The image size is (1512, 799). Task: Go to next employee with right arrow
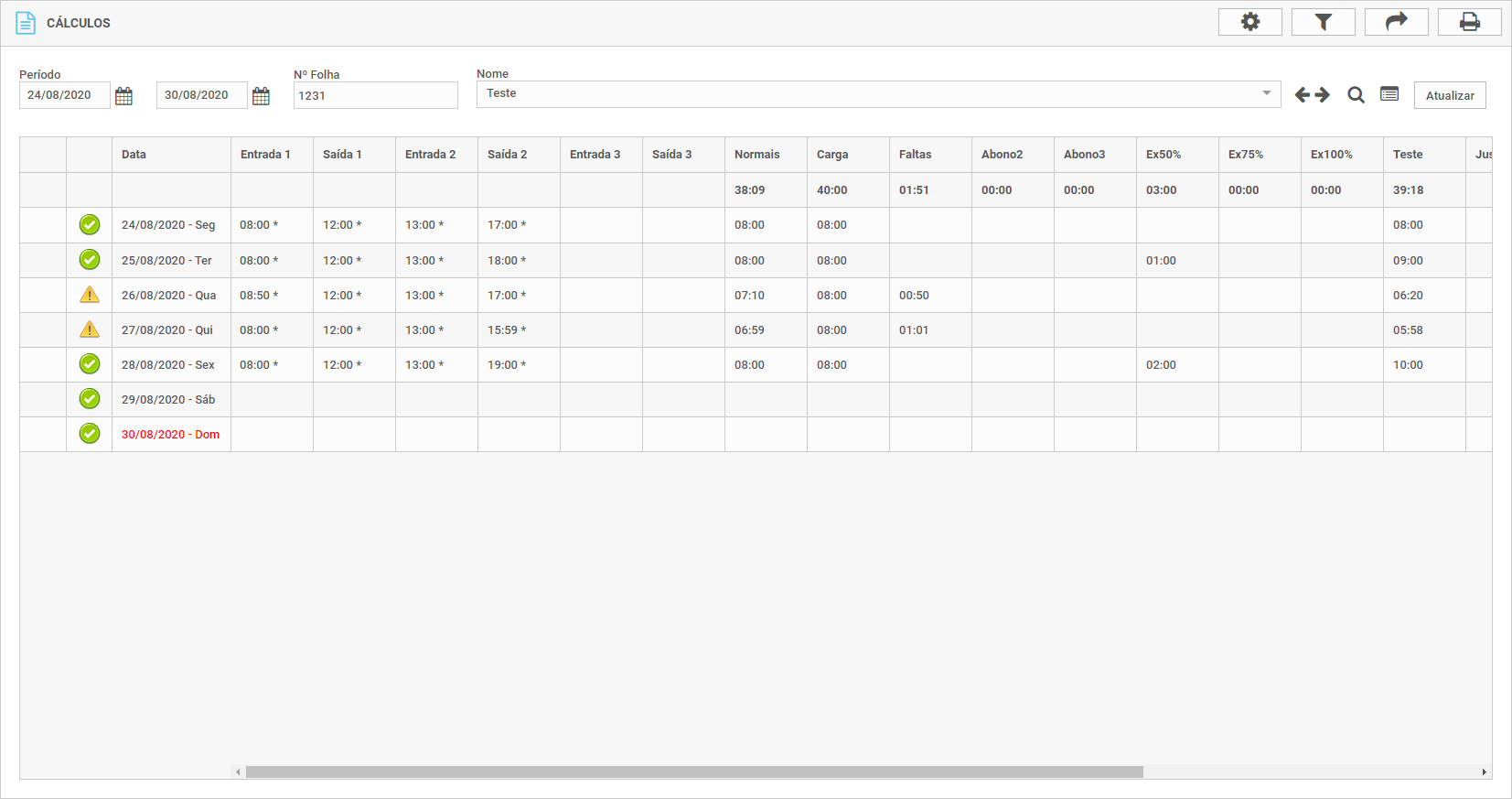click(x=1323, y=95)
